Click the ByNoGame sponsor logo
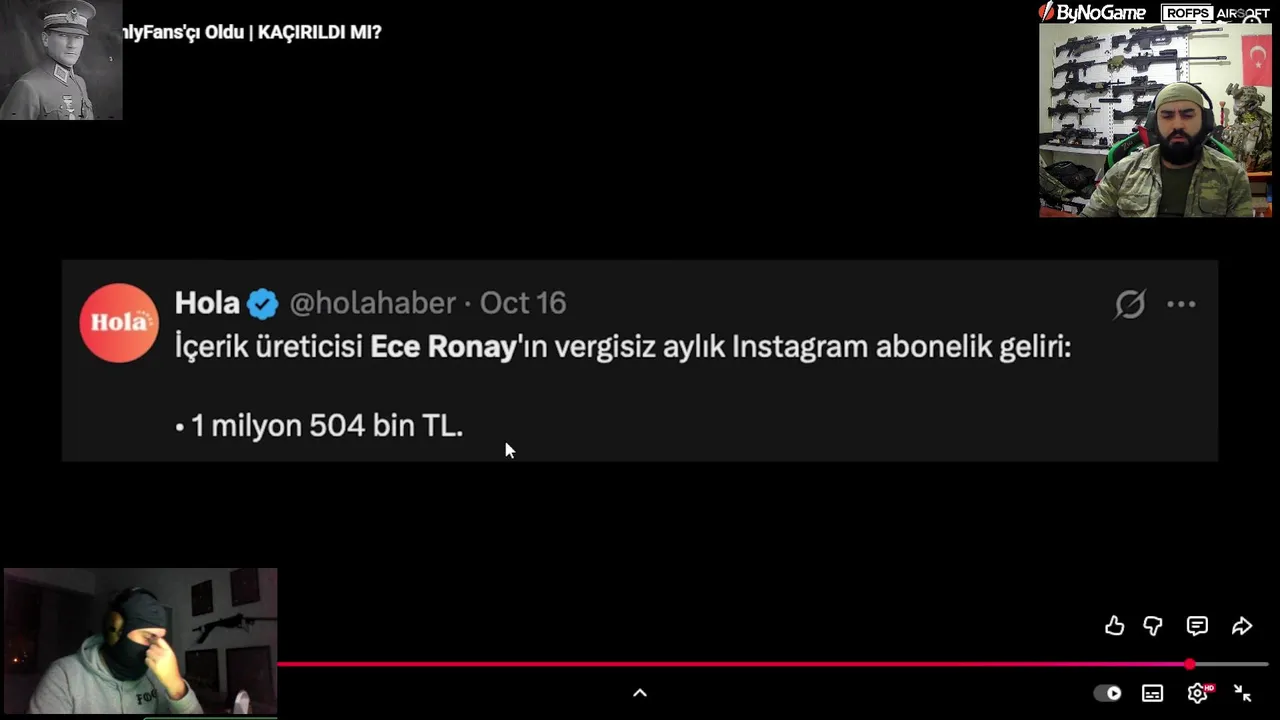 pos(1092,12)
